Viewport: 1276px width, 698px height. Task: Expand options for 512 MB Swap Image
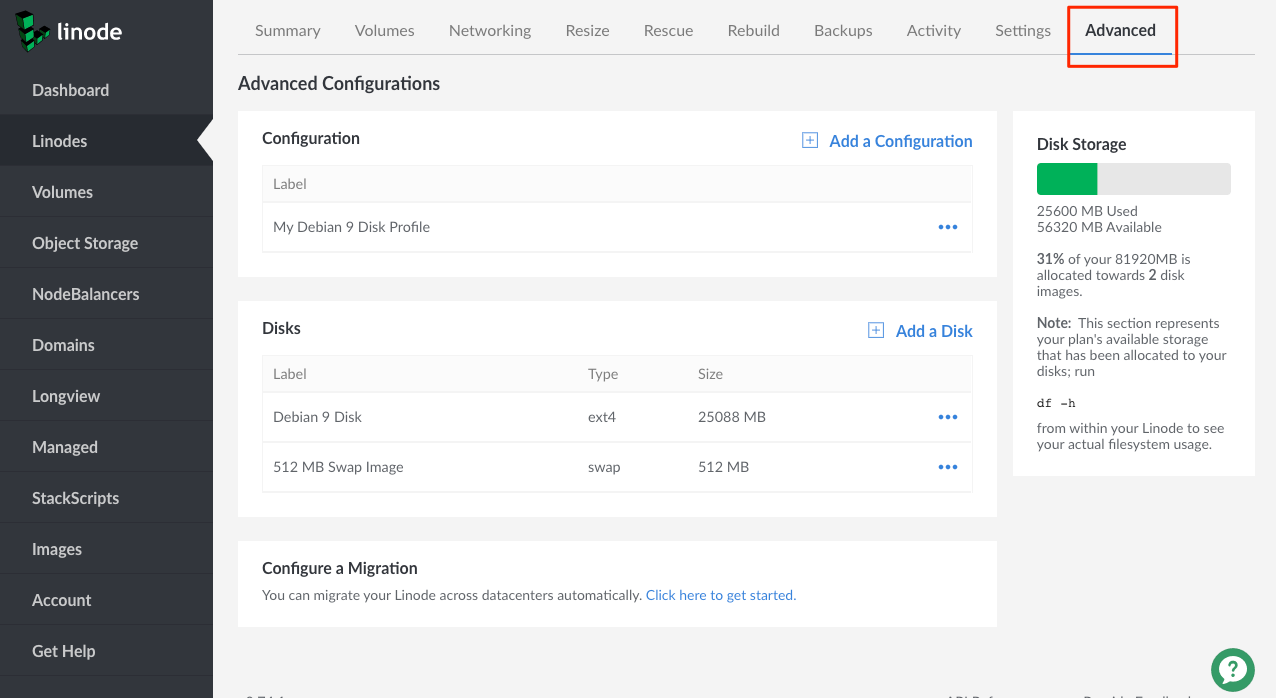click(x=947, y=467)
